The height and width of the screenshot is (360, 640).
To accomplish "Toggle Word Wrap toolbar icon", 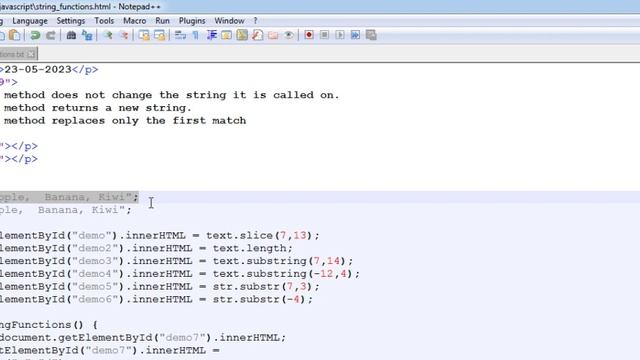I will [x=180, y=36].
